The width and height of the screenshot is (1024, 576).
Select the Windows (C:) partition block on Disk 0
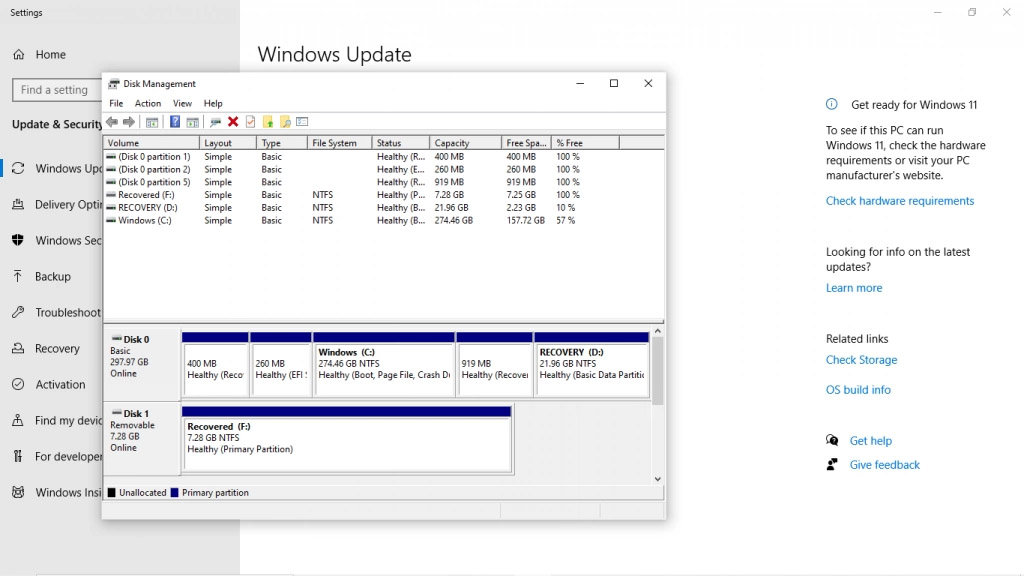point(384,364)
